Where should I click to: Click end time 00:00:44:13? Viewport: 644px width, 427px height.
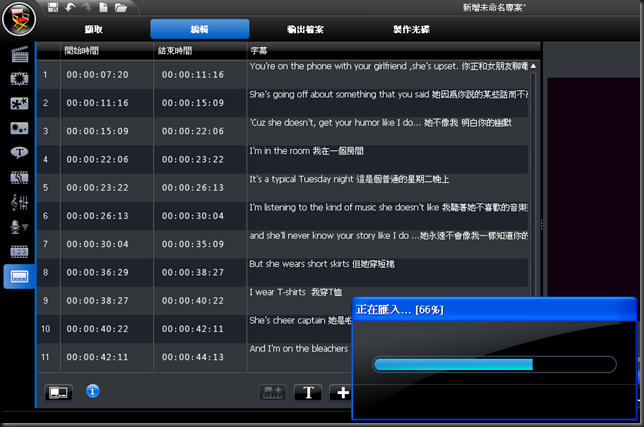pyautogui.click(x=193, y=358)
